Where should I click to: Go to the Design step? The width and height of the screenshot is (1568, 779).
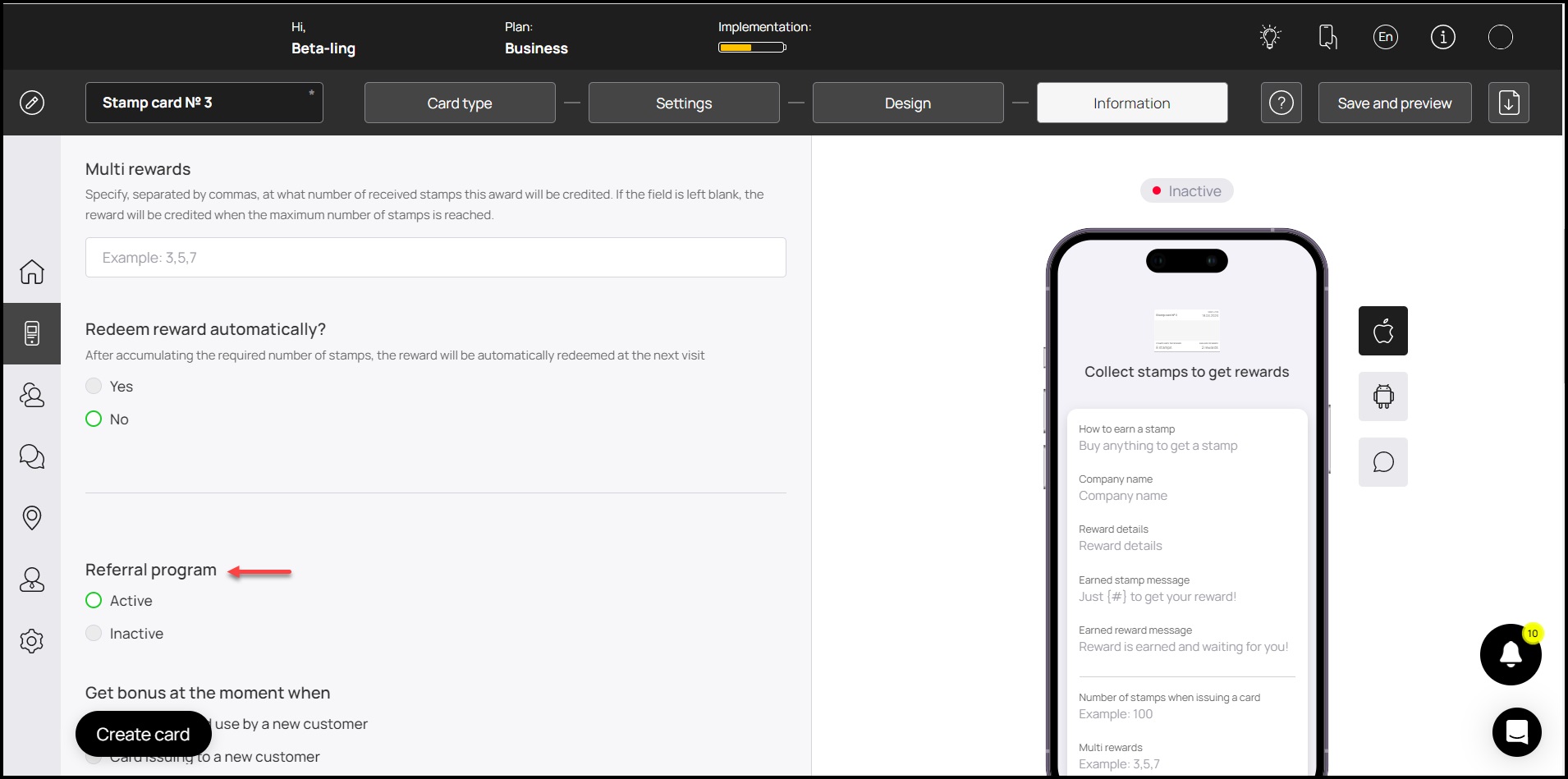click(908, 103)
